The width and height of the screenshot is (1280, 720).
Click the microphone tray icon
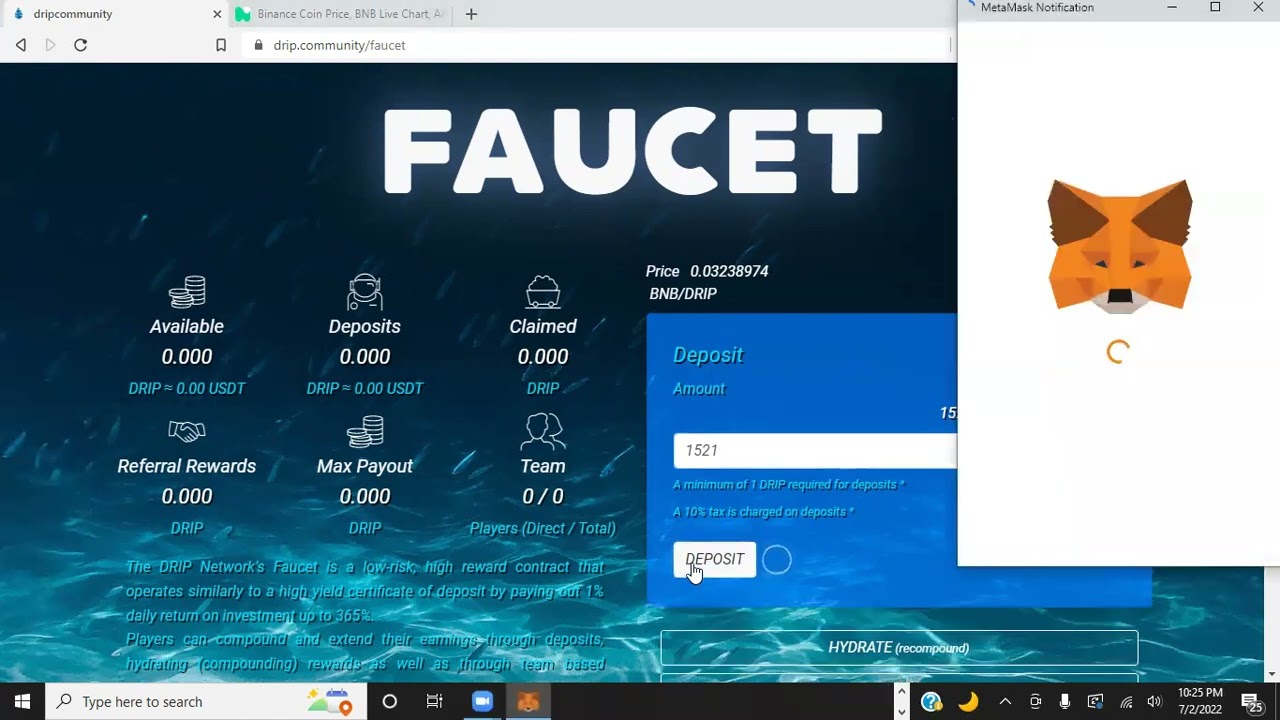1065,702
